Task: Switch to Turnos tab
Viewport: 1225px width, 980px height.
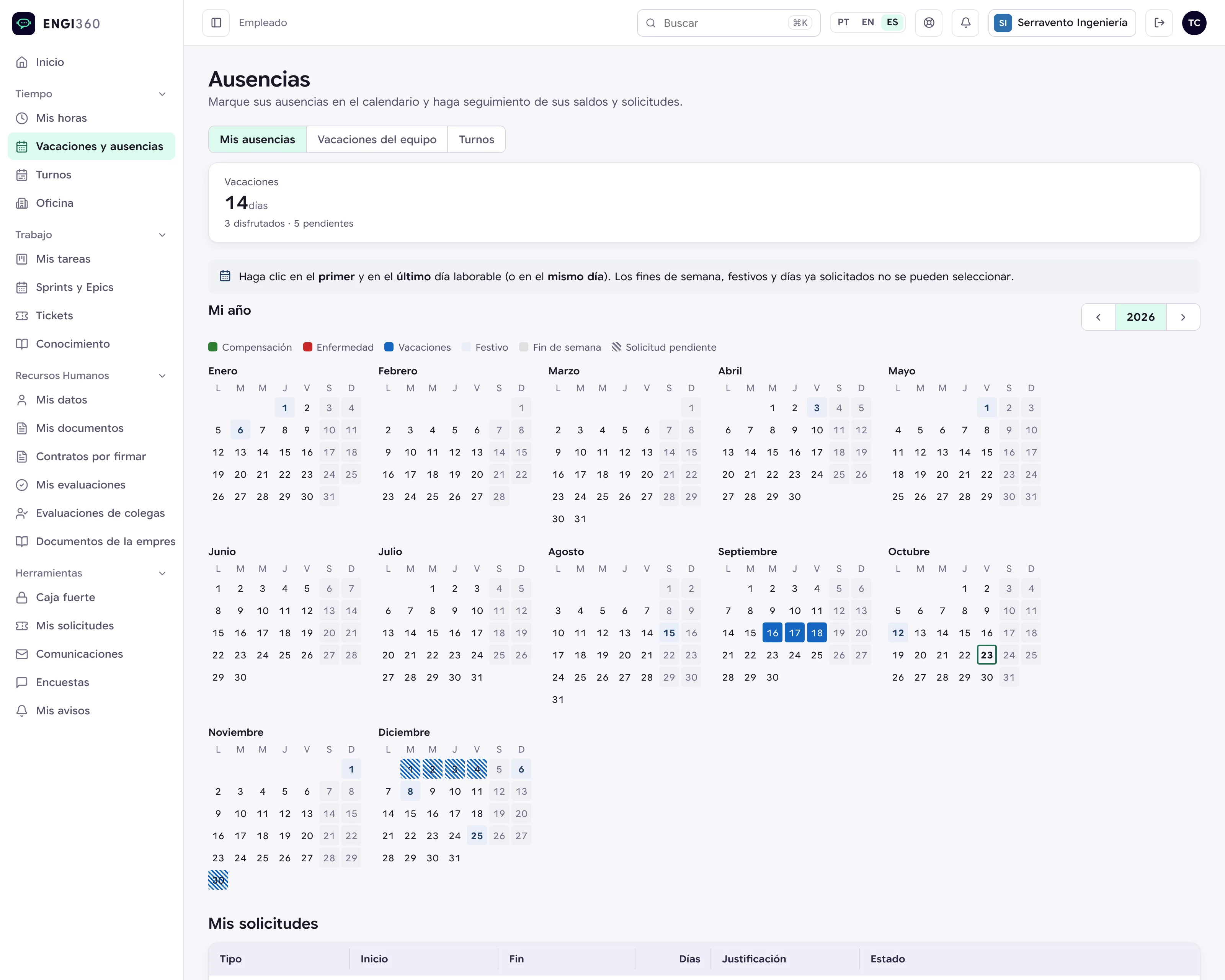Action: [x=476, y=139]
